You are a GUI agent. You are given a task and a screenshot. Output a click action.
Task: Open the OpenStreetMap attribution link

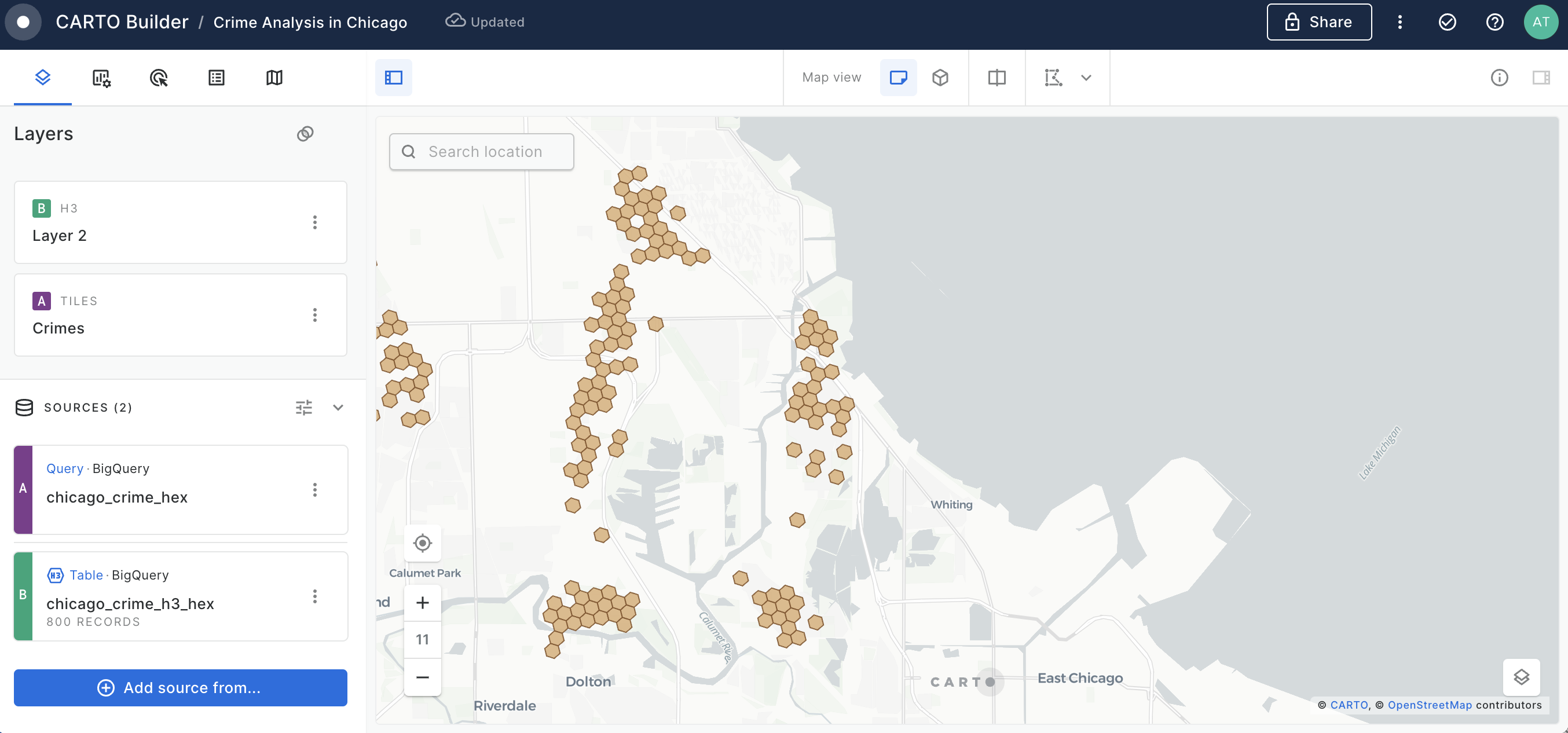coord(1430,705)
